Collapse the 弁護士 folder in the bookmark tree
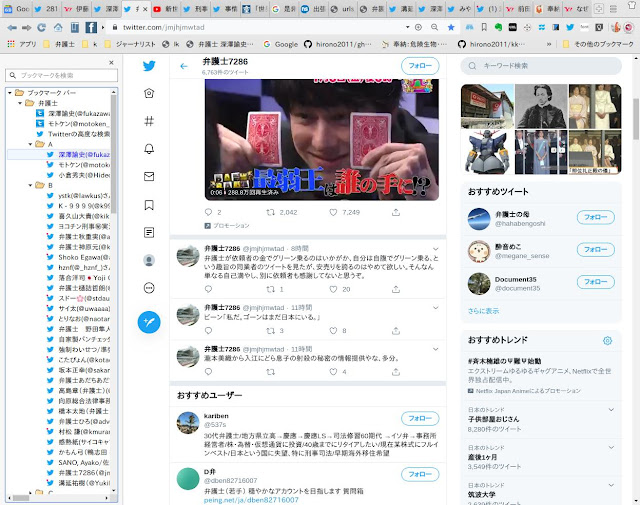Viewport: 640px width, 505px height. 20,103
